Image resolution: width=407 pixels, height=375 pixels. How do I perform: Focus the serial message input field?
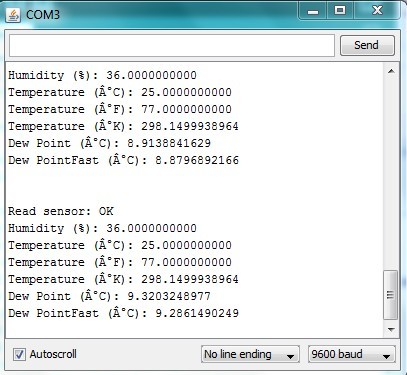172,45
